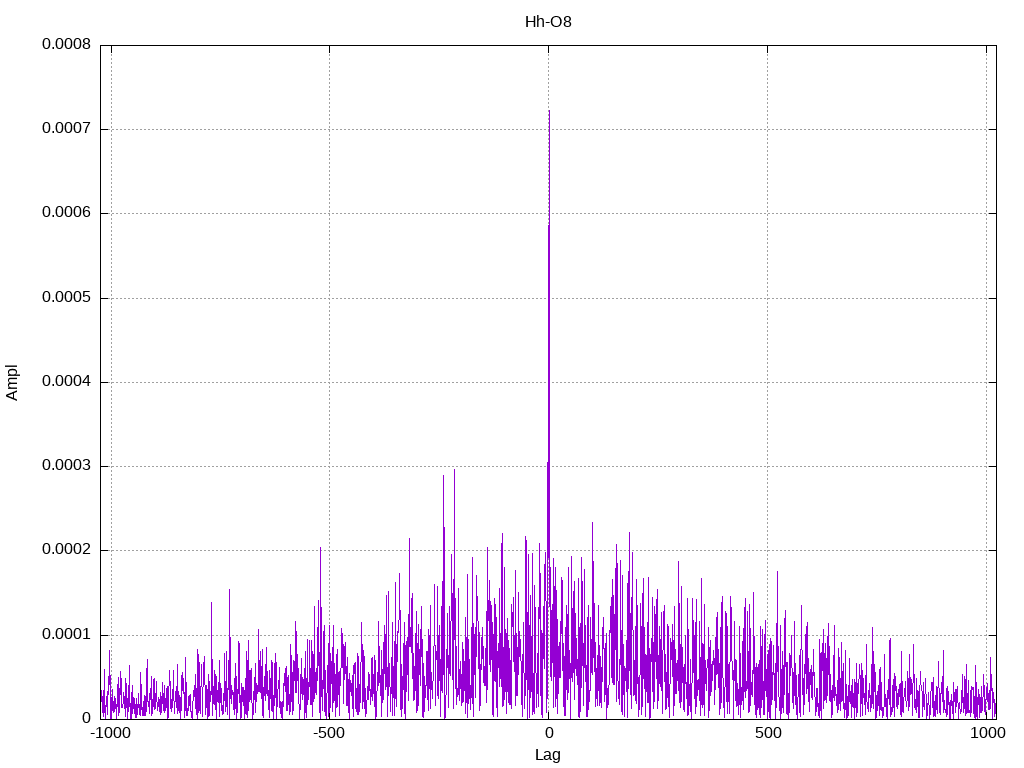Click the 0 x-axis tick label under center
This screenshot has height=768, width=1024.
tap(549, 733)
